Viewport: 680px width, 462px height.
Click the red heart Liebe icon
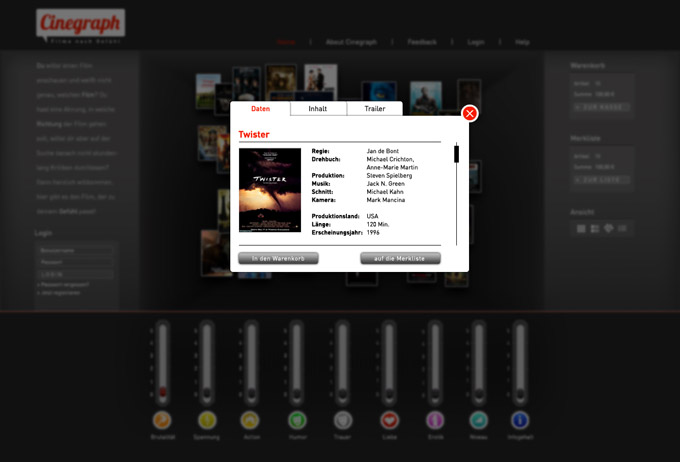[389, 420]
